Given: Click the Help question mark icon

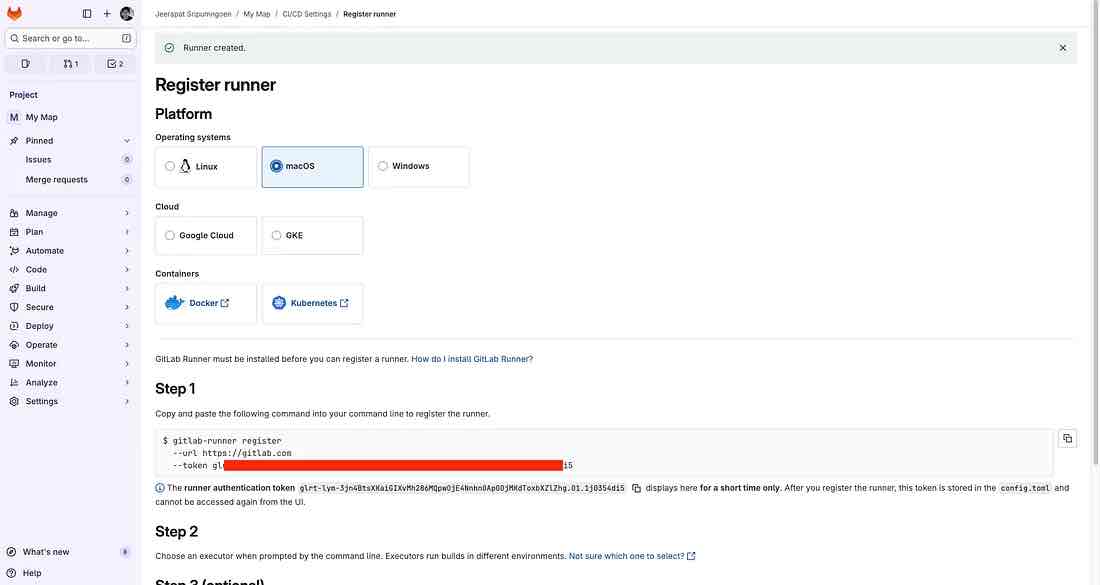Looking at the screenshot, I should [11, 573].
